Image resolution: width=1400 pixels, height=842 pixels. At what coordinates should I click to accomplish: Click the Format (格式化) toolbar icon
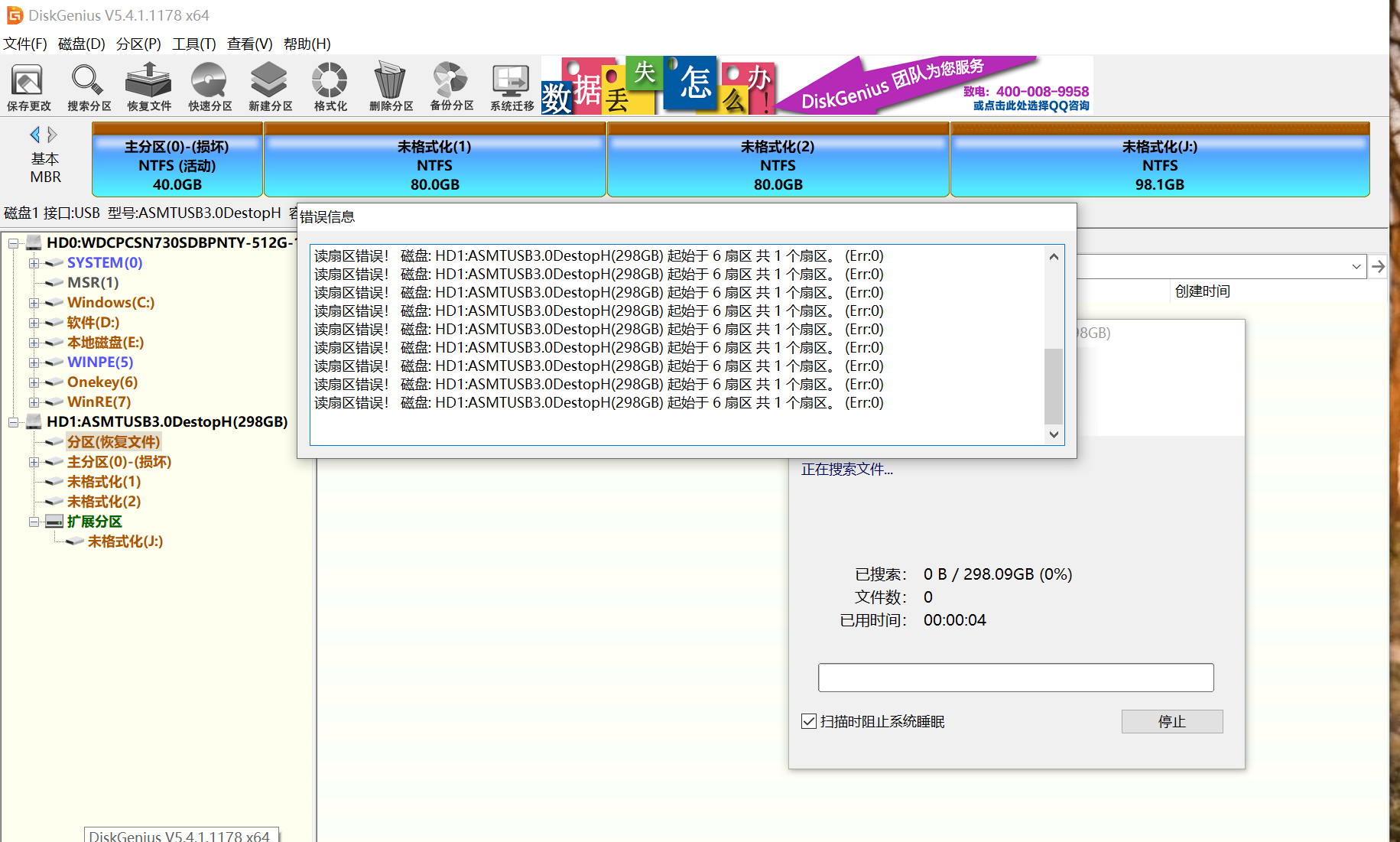pos(330,86)
